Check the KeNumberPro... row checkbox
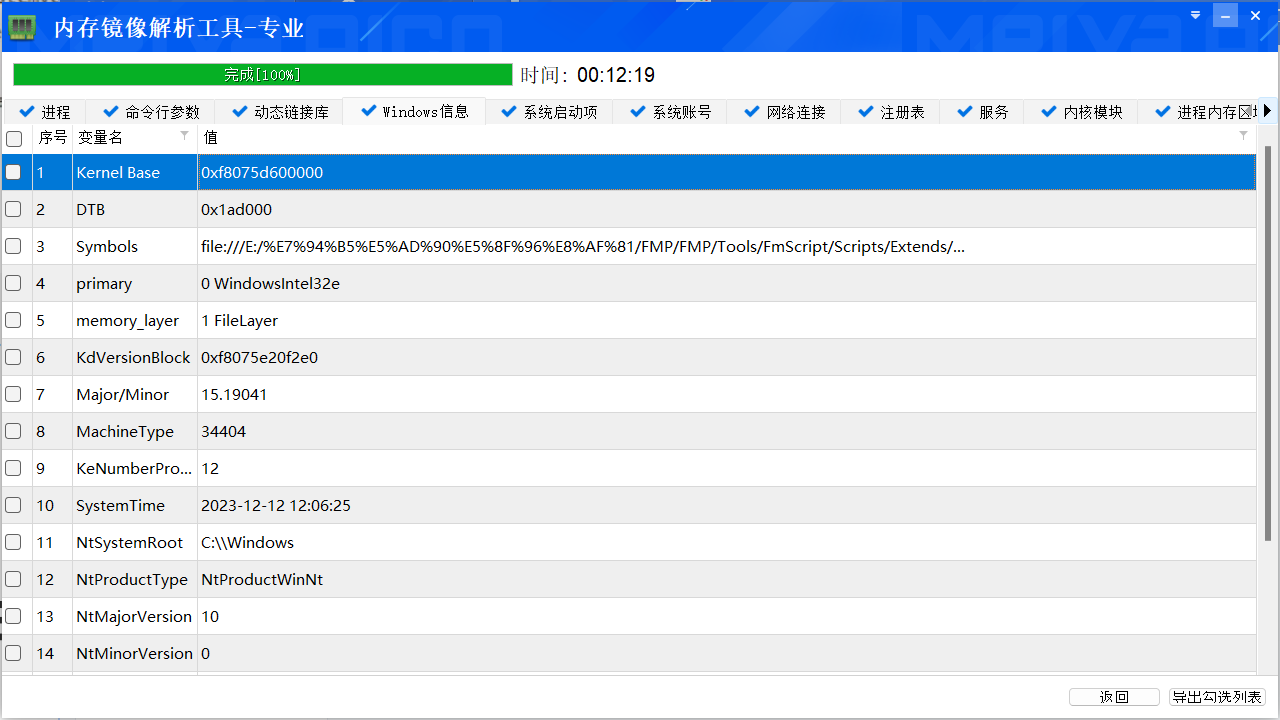Image resolution: width=1280 pixels, height=720 pixels. point(13,468)
